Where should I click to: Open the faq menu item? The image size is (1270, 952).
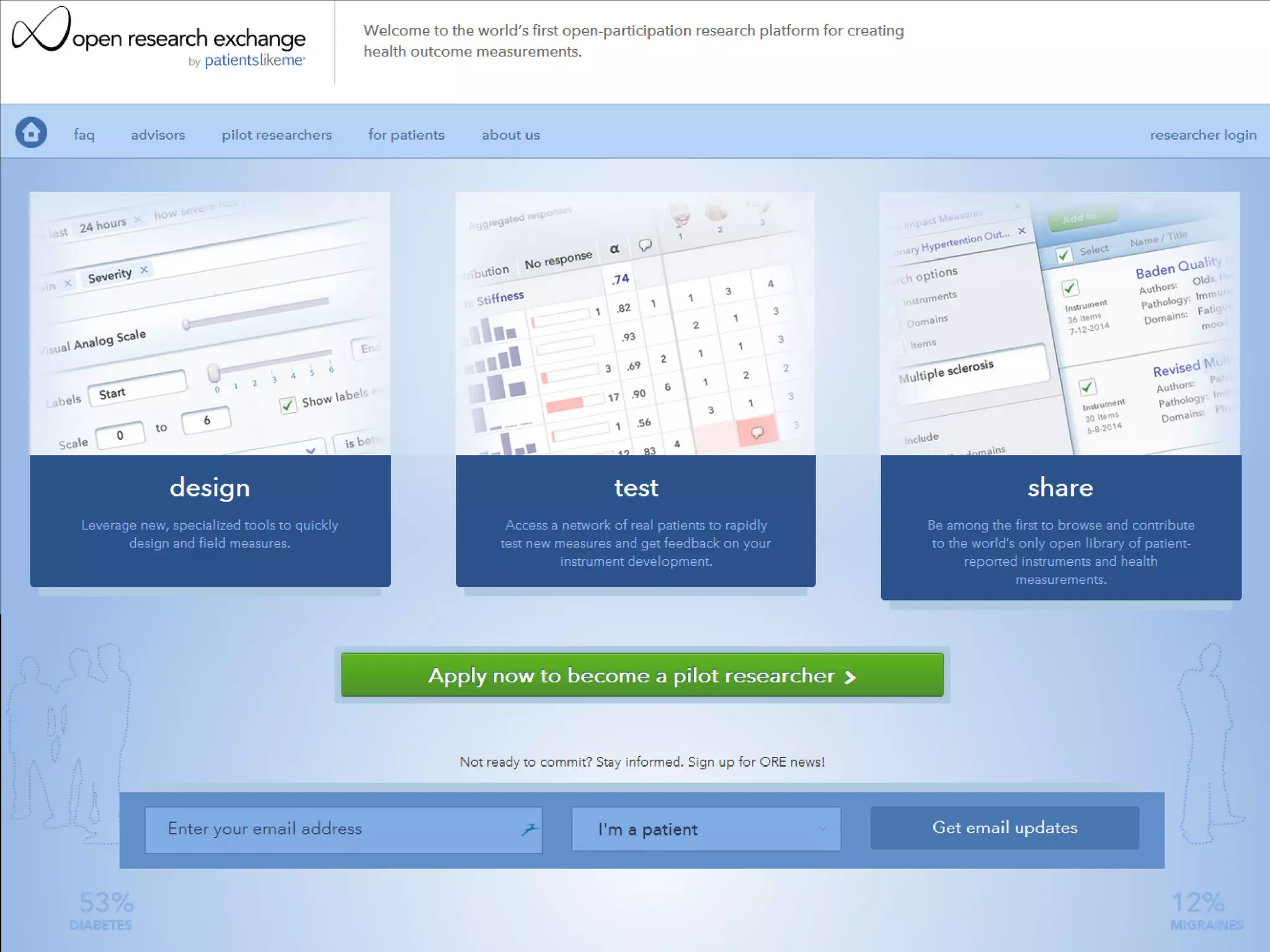pyautogui.click(x=84, y=134)
